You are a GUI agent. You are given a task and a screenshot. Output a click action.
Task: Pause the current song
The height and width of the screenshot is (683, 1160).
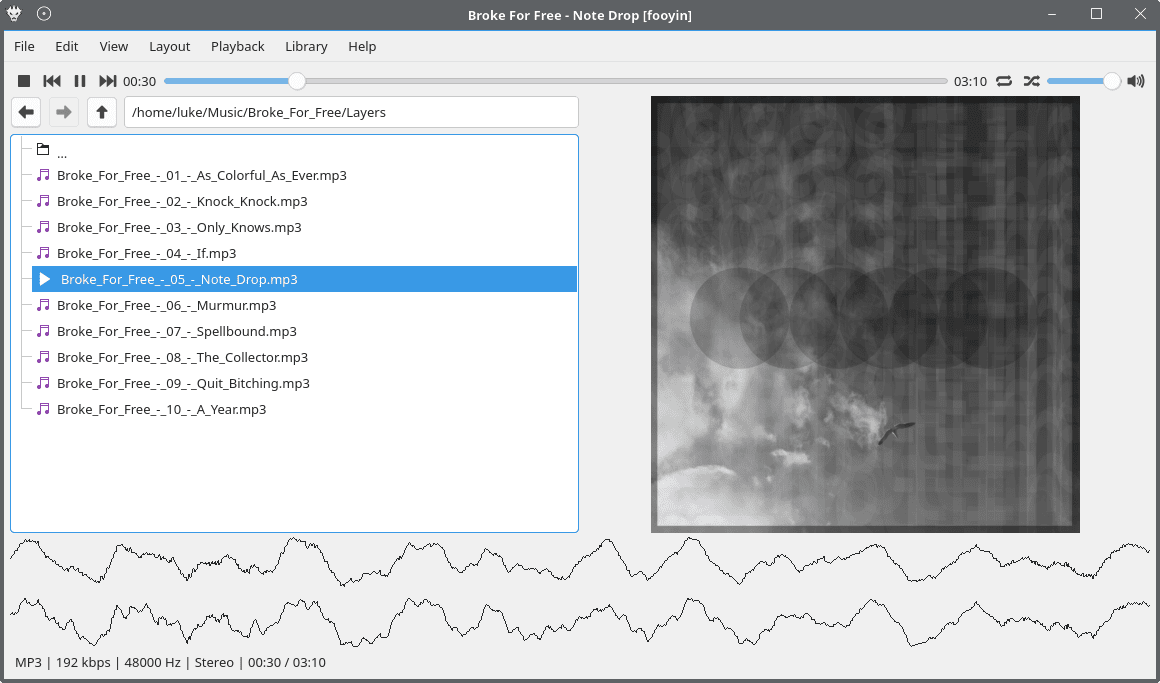tap(80, 81)
